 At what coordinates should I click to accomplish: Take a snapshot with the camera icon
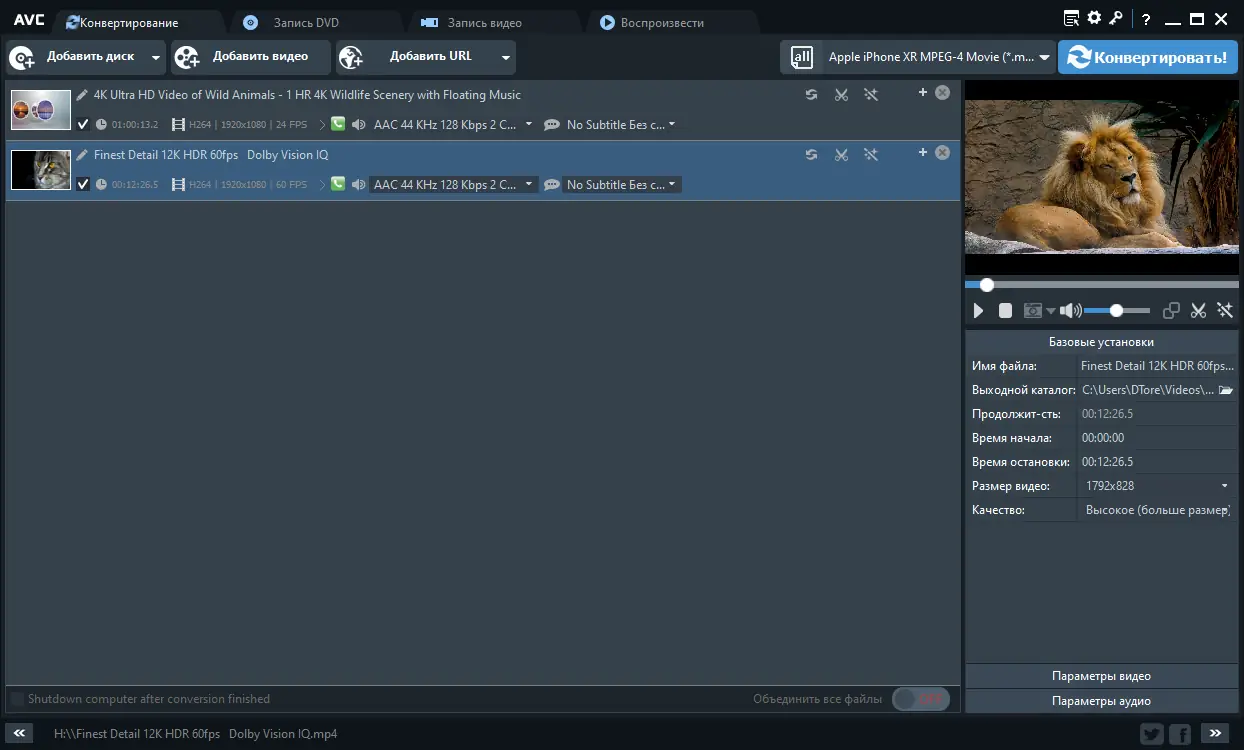pos(1033,311)
